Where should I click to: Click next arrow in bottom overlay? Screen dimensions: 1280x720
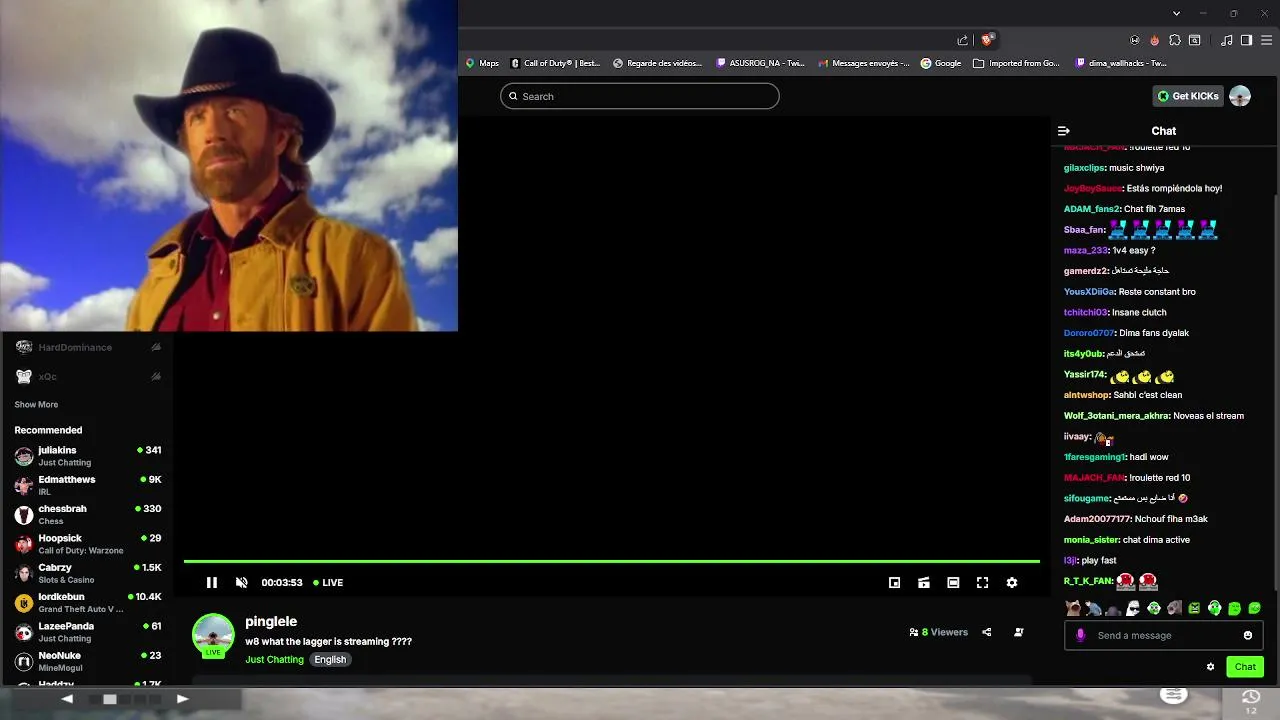coord(182,699)
